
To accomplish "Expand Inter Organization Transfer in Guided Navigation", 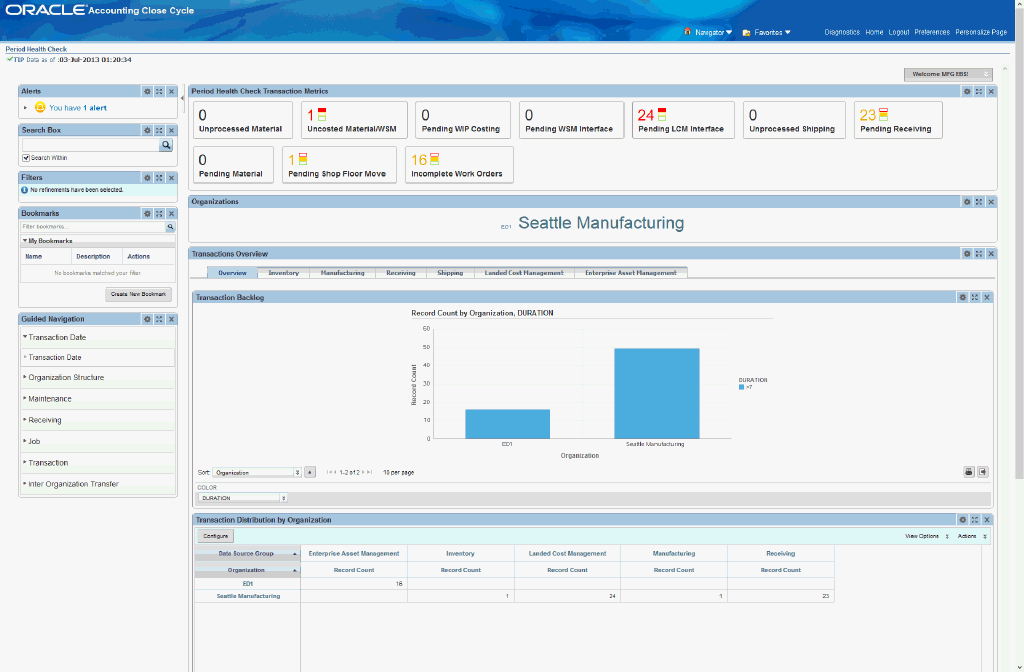I will (25, 484).
